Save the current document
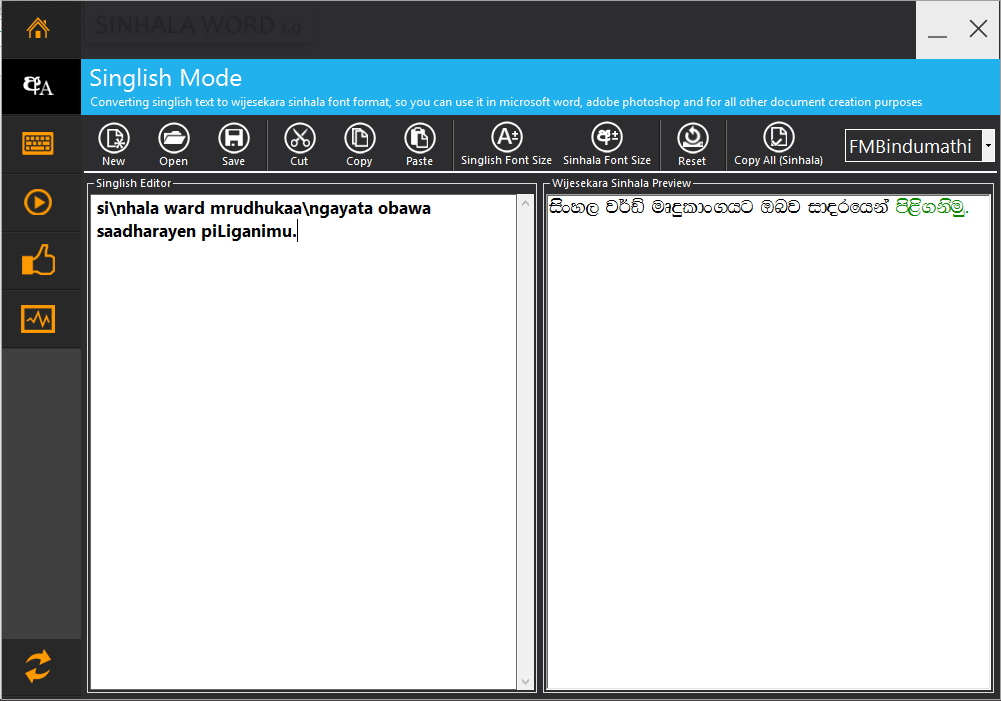 (x=234, y=145)
